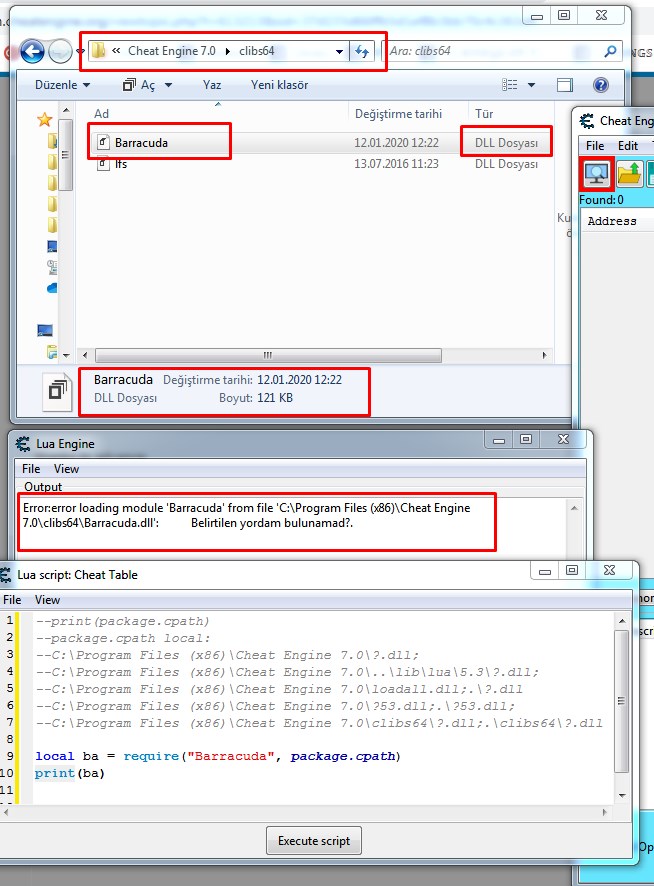Click the horizontal scrollbar in the file list
Image resolution: width=654 pixels, height=886 pixels.
tap(268, 355)
